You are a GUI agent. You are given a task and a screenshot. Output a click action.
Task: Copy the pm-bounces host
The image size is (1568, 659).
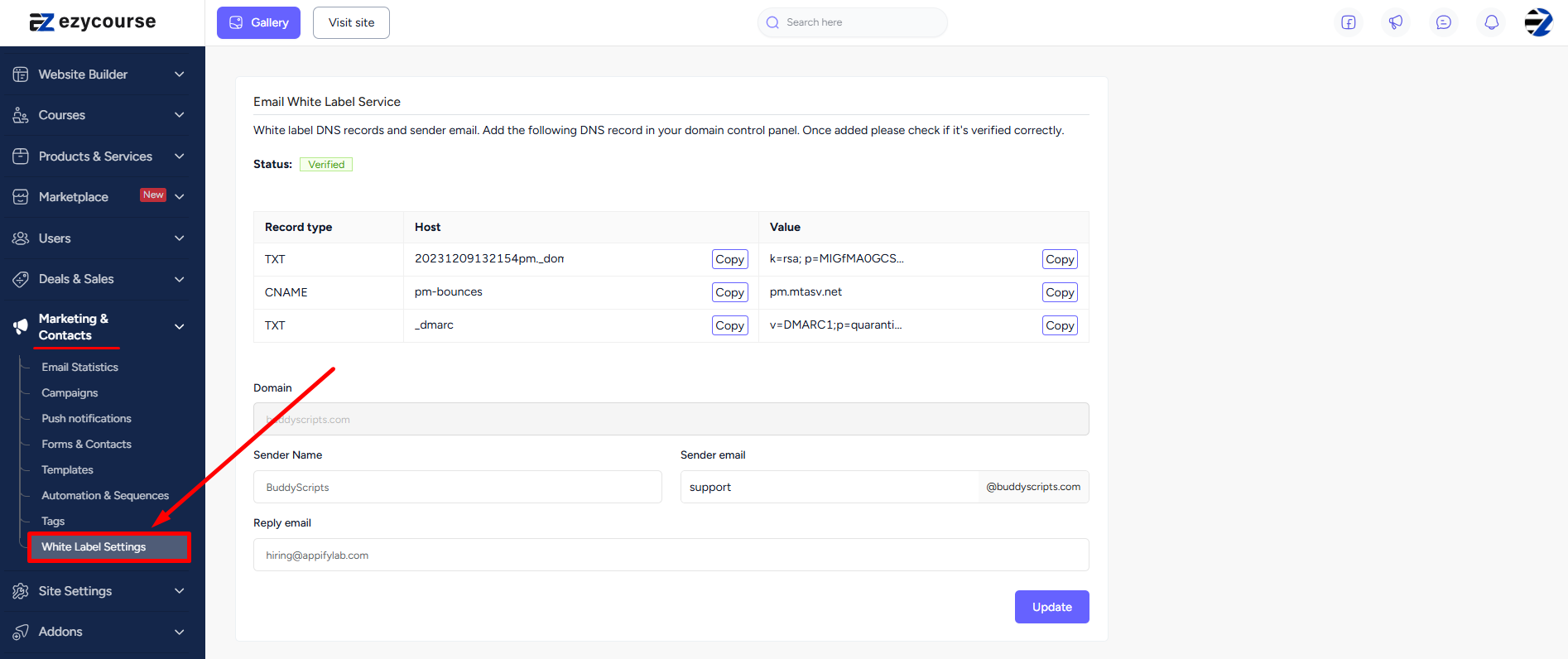coord(729,292)
